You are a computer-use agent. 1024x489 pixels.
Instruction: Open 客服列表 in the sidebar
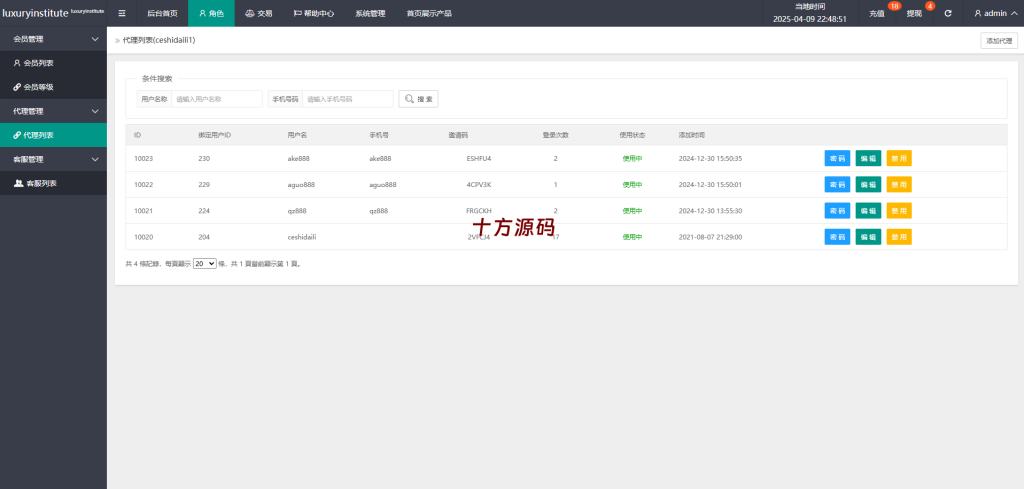[54, 183]
